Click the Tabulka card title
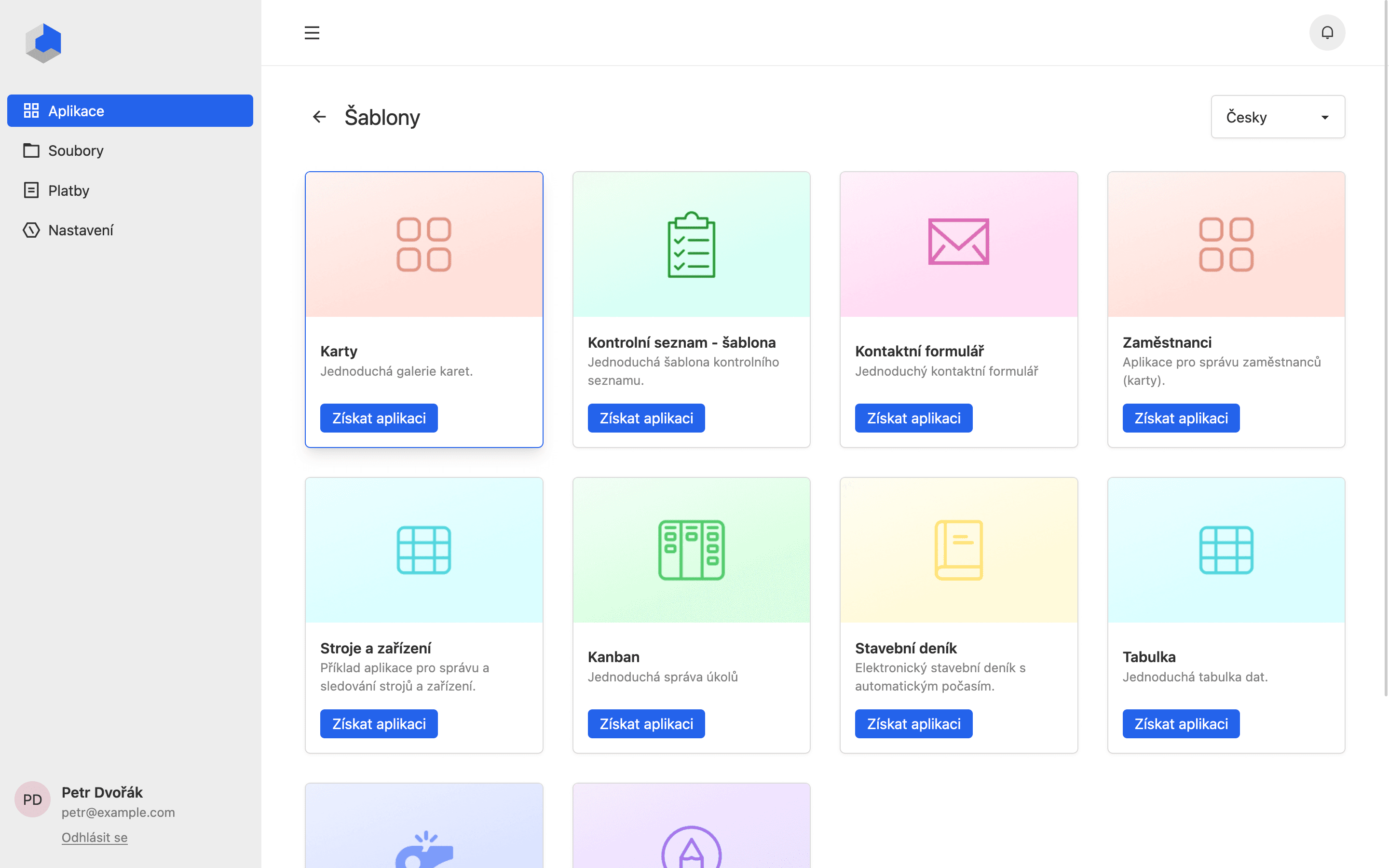Screen dimensions: 1389x868 1149,657
